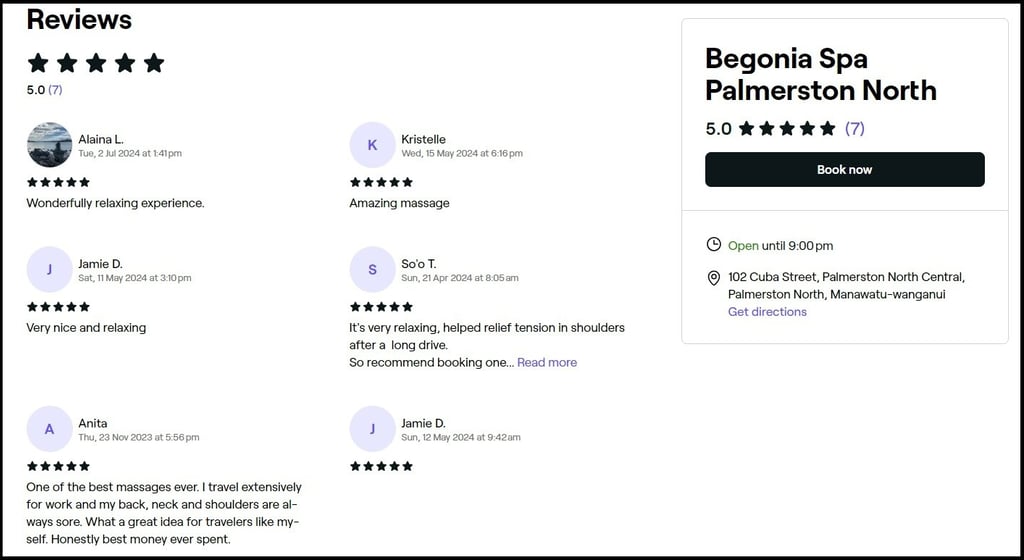Click So'o T.'s S avatar circle
1024x560 pixels.
(x=372, y=269)
